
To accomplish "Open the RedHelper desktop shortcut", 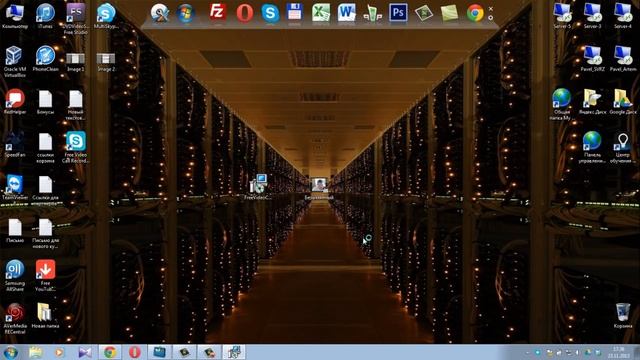I will click(15, 102).
